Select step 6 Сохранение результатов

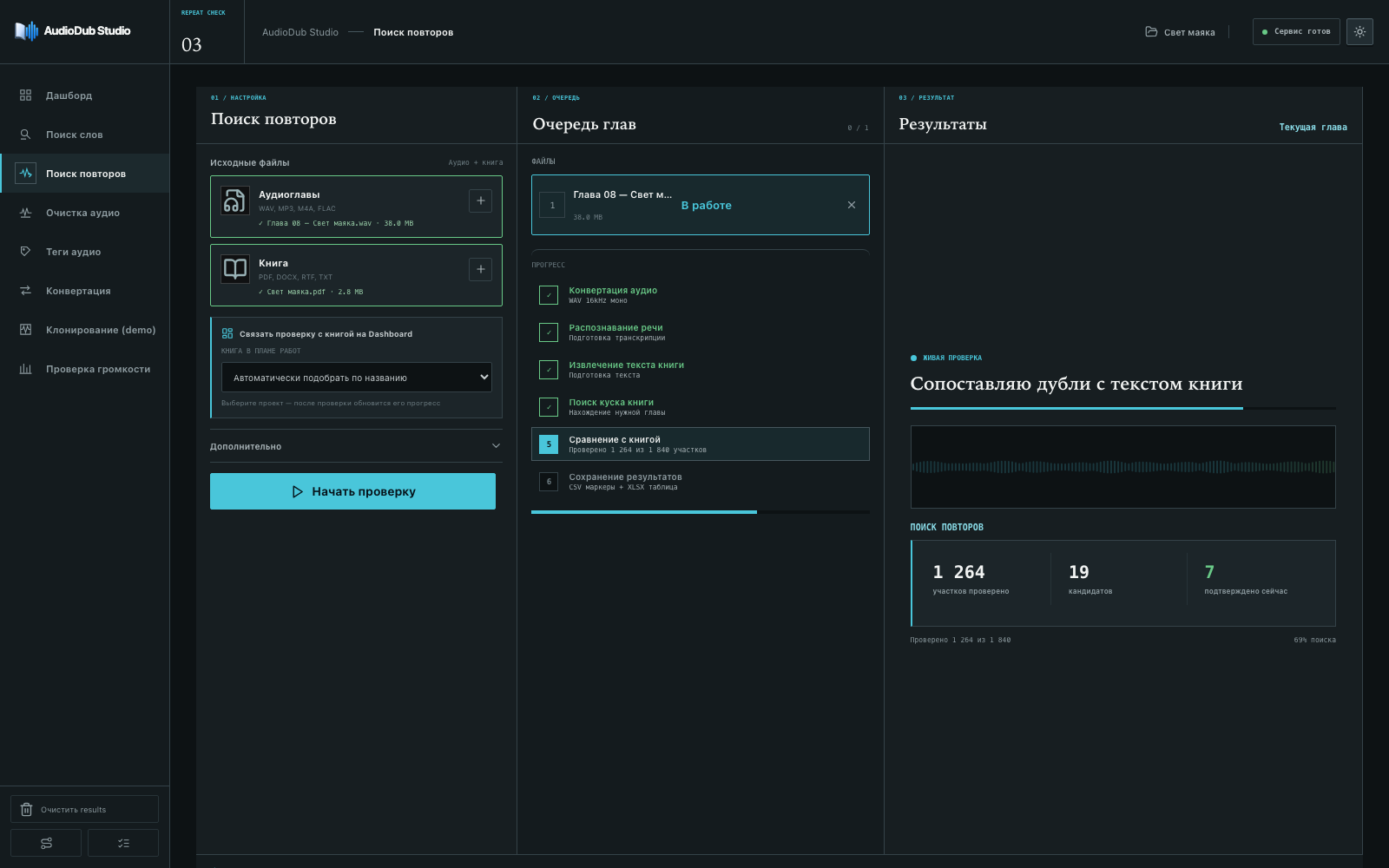[x=700, y=482]
